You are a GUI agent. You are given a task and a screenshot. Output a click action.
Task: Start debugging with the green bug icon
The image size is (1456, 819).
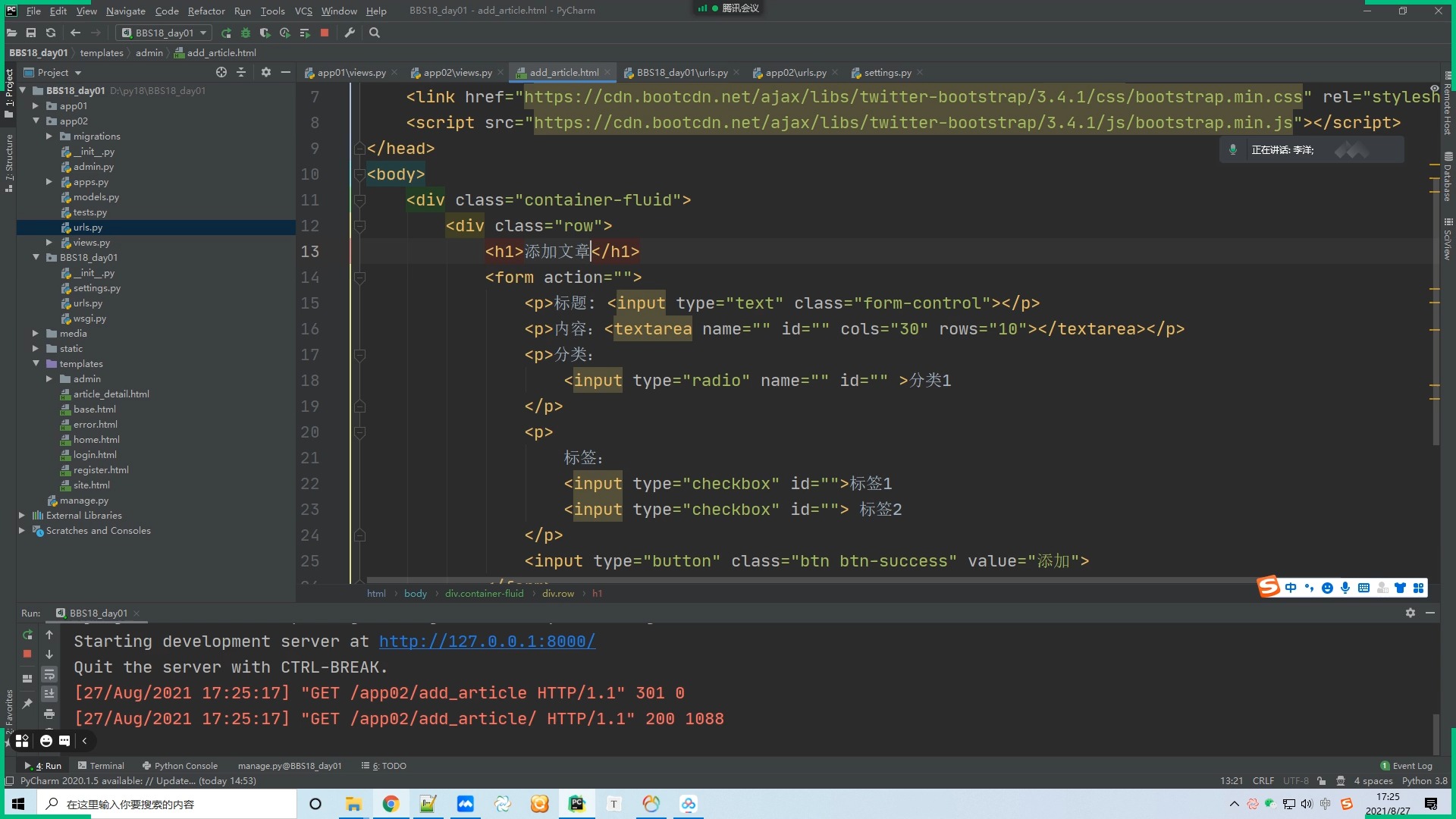pos(245,33)
